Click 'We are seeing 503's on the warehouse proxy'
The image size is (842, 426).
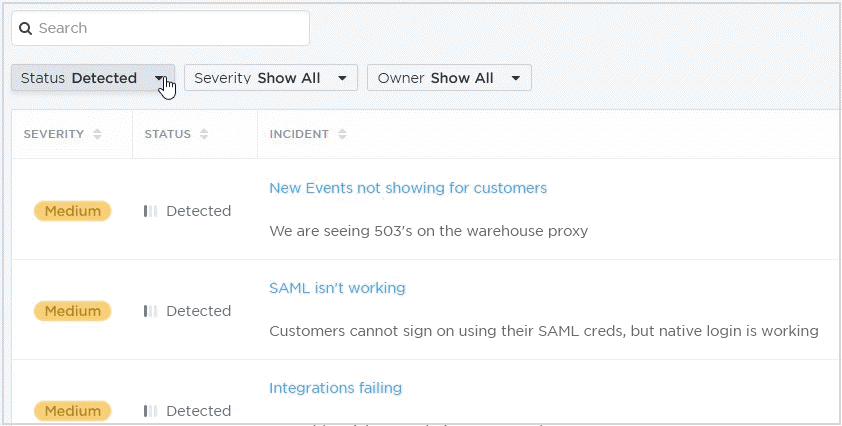(429, 232)
